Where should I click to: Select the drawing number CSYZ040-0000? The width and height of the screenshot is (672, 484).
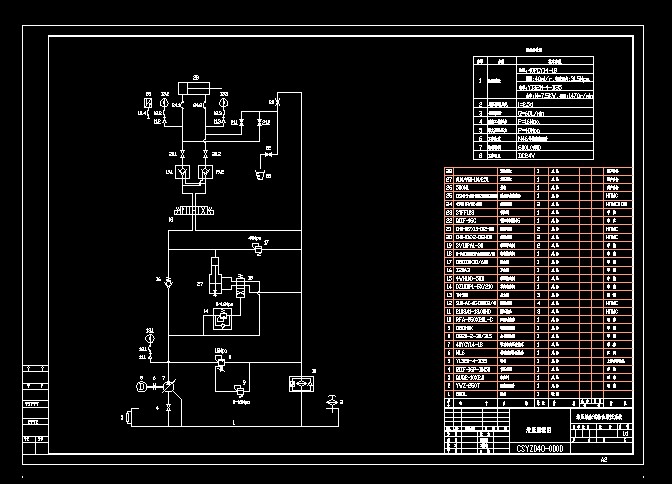(x=540, y=448)
